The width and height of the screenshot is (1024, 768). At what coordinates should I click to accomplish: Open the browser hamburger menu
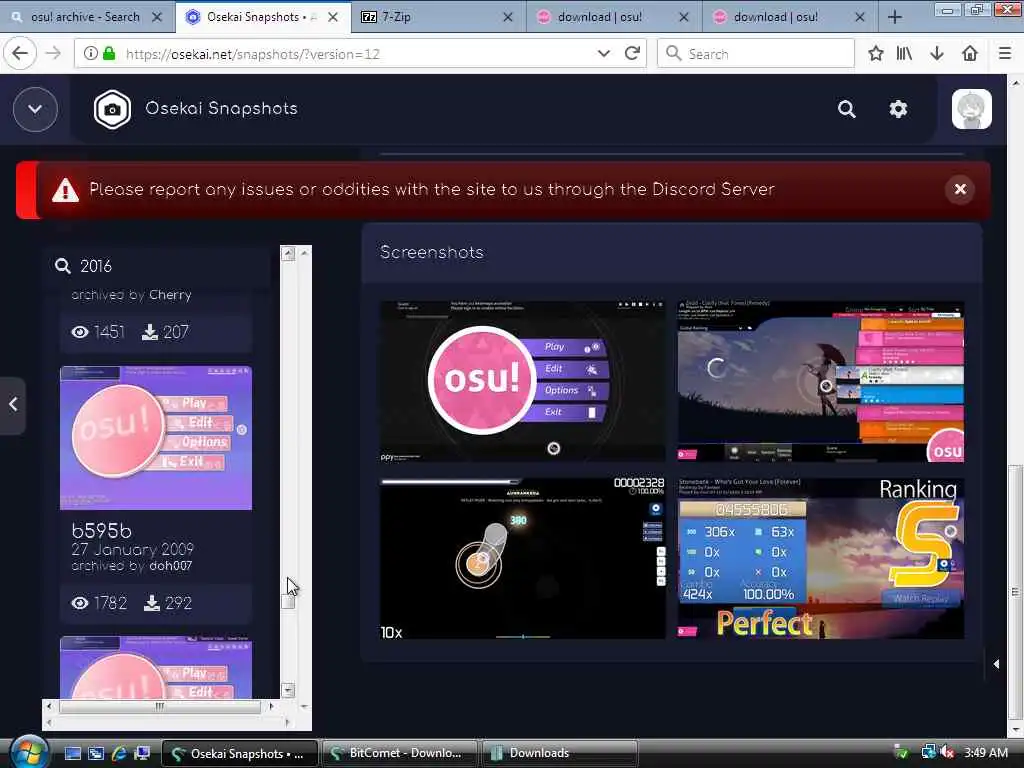tap(1005, 54)
